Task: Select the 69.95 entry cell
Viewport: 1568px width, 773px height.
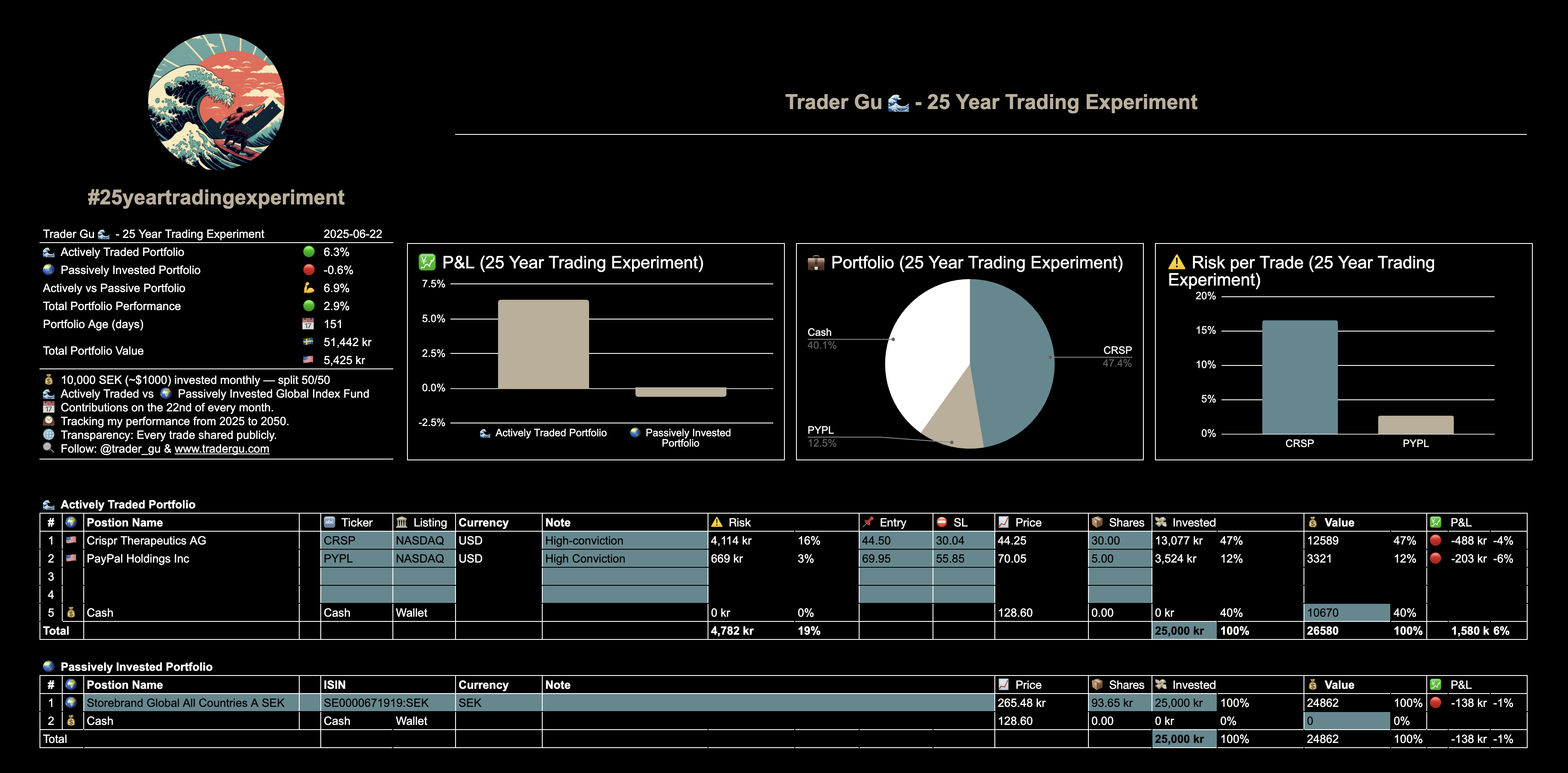Action: (x=896, y=558)
